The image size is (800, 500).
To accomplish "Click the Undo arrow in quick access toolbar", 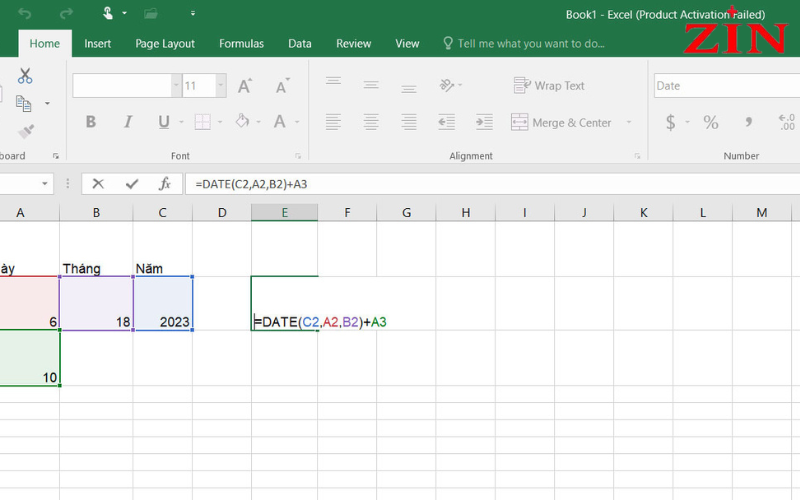I will [x=24, y=13].
